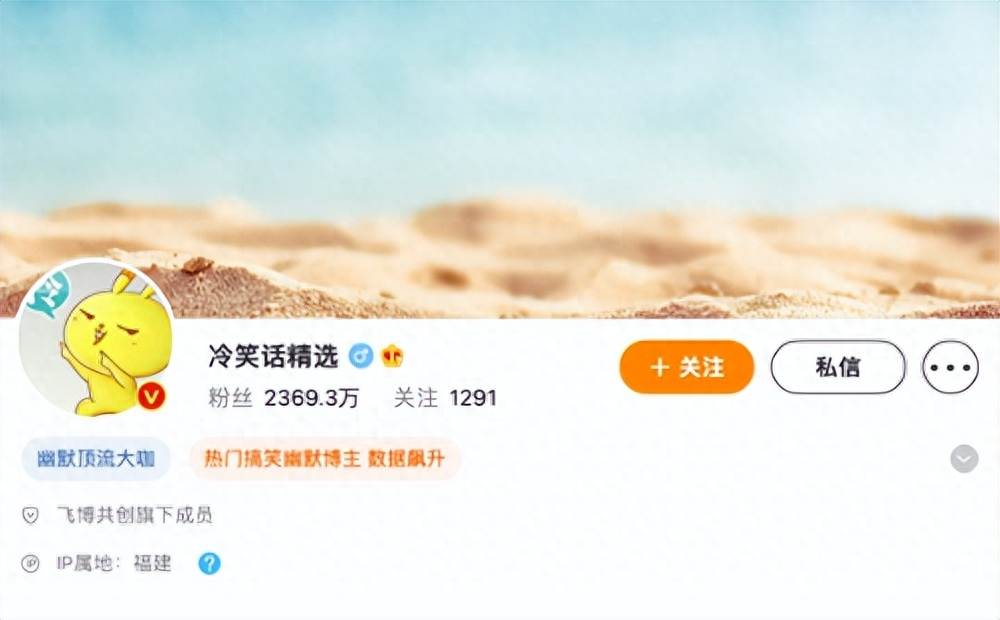Click the 飞博共创旗下成员 text
Screen dimensions: 1000x620
click(x=135, y=515)
